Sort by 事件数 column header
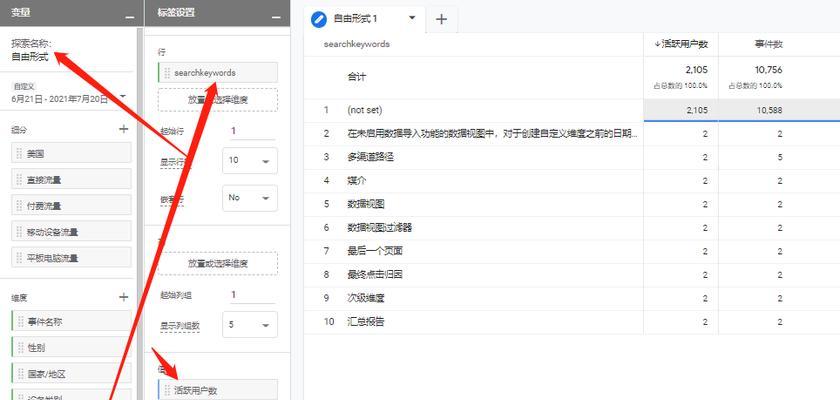 [x=767, y=44]
